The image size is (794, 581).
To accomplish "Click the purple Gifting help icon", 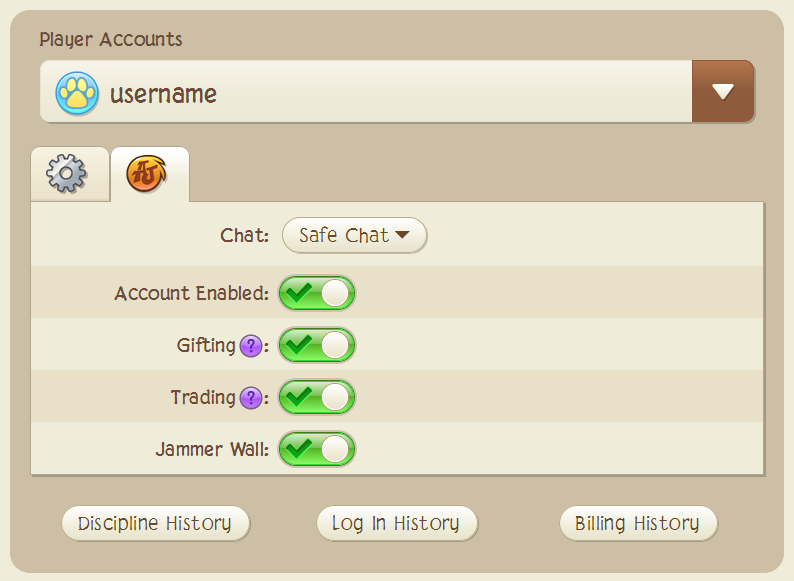I will tap(250, 346).
